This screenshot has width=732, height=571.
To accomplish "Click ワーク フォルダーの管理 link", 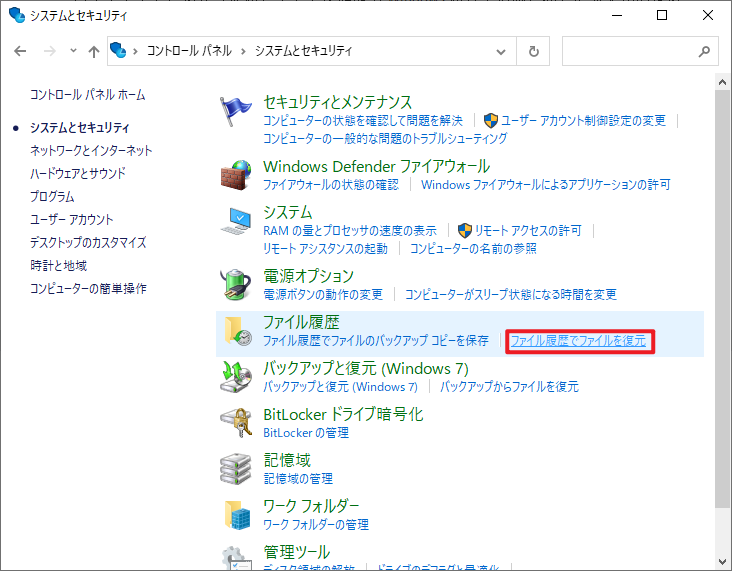I will (x=316, y=524).
